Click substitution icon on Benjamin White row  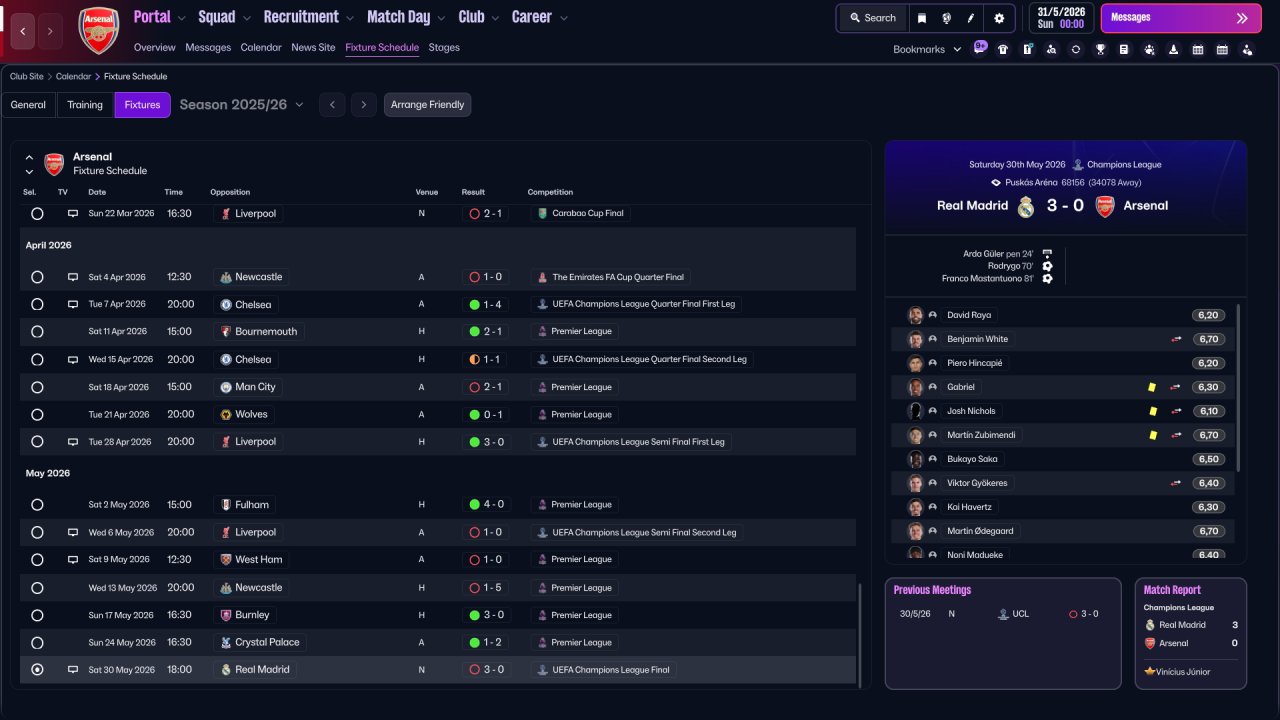pos(1176,339)
